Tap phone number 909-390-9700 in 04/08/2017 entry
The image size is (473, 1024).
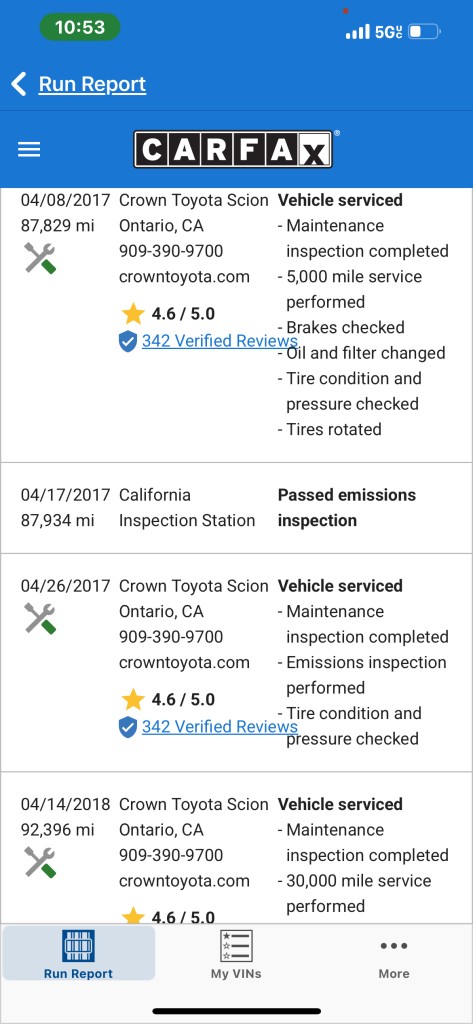pos(171,251)
